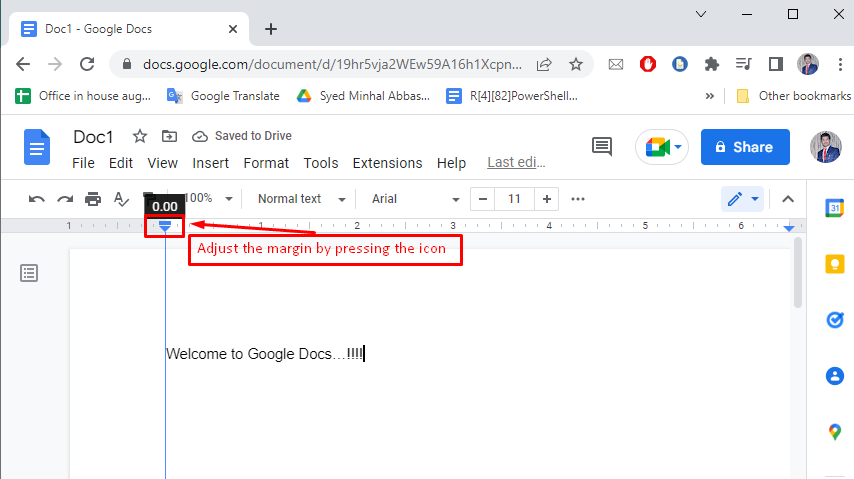The width and height of the screenshot is (854, 479).
Task: Open Last edit version history link
Action: [516, 162]
